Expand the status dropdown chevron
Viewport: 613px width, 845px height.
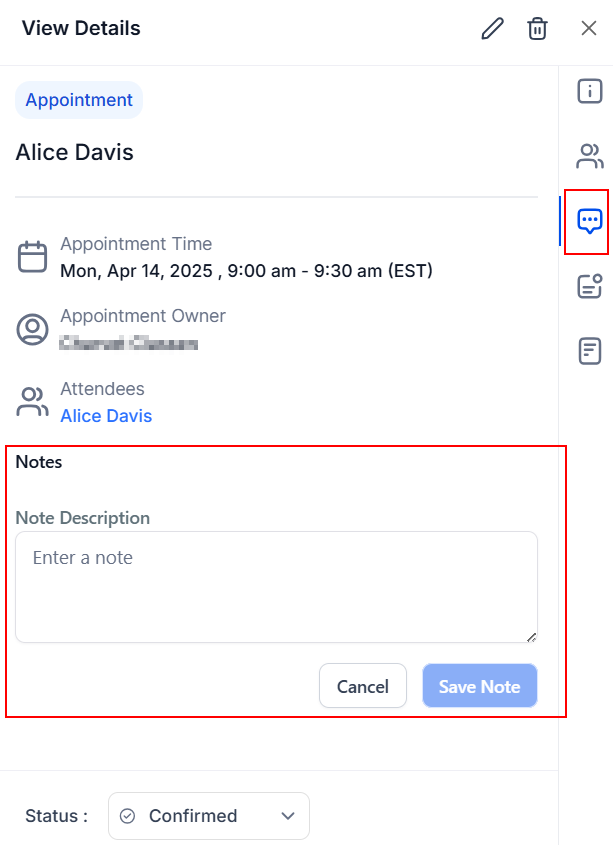tap(288, 816)
